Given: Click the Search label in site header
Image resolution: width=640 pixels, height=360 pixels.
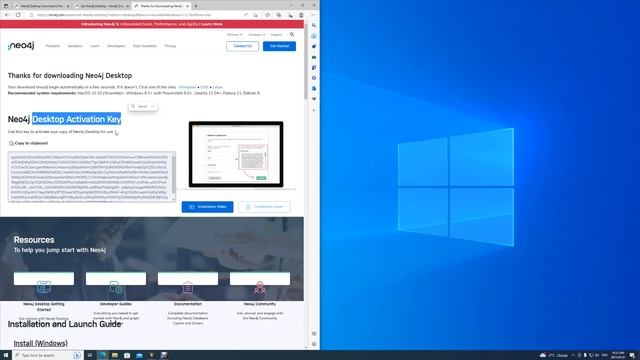Looking at the screenshot, I should pos(276,35).
